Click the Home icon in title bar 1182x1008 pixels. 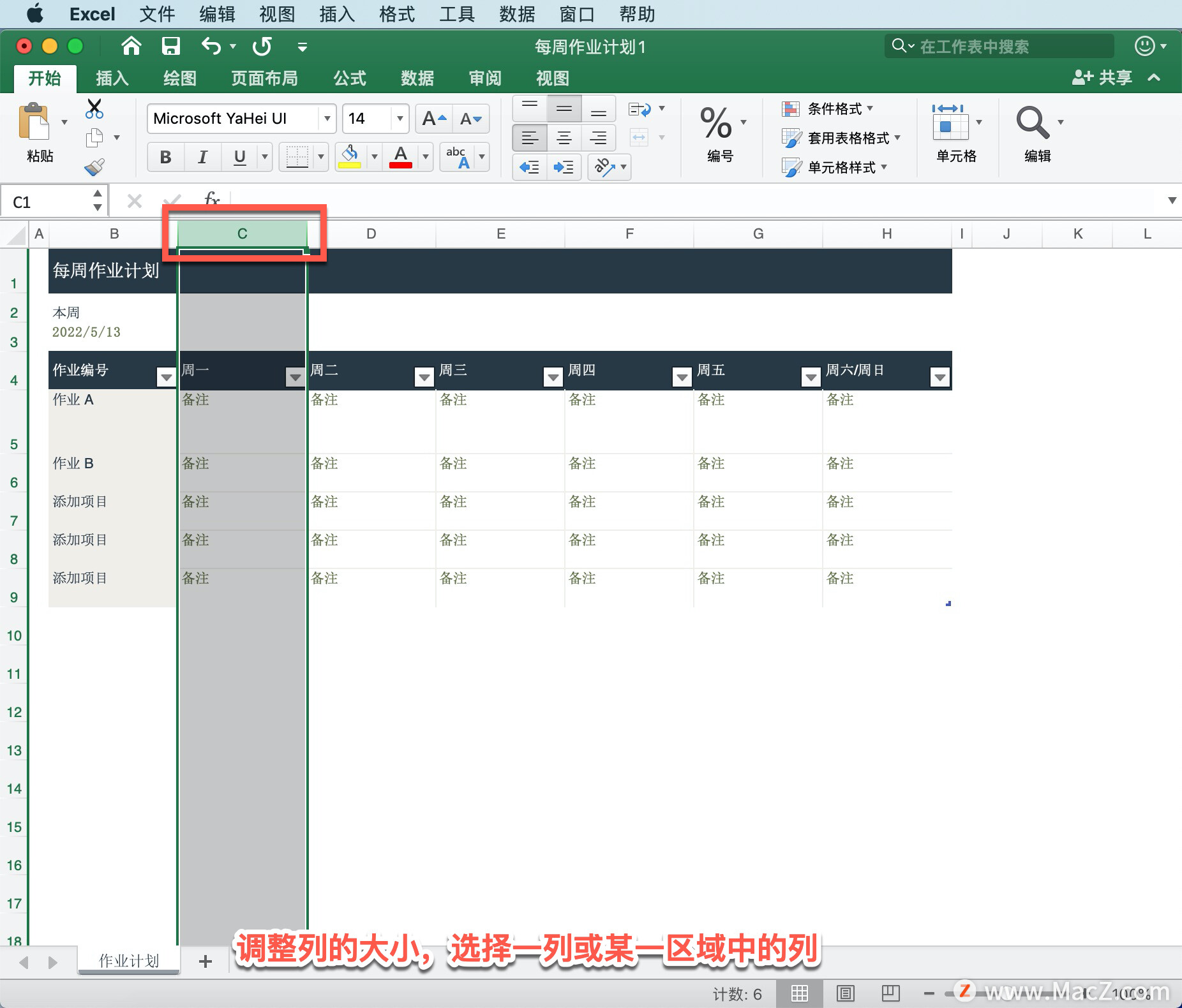click(x=131, y=46)
